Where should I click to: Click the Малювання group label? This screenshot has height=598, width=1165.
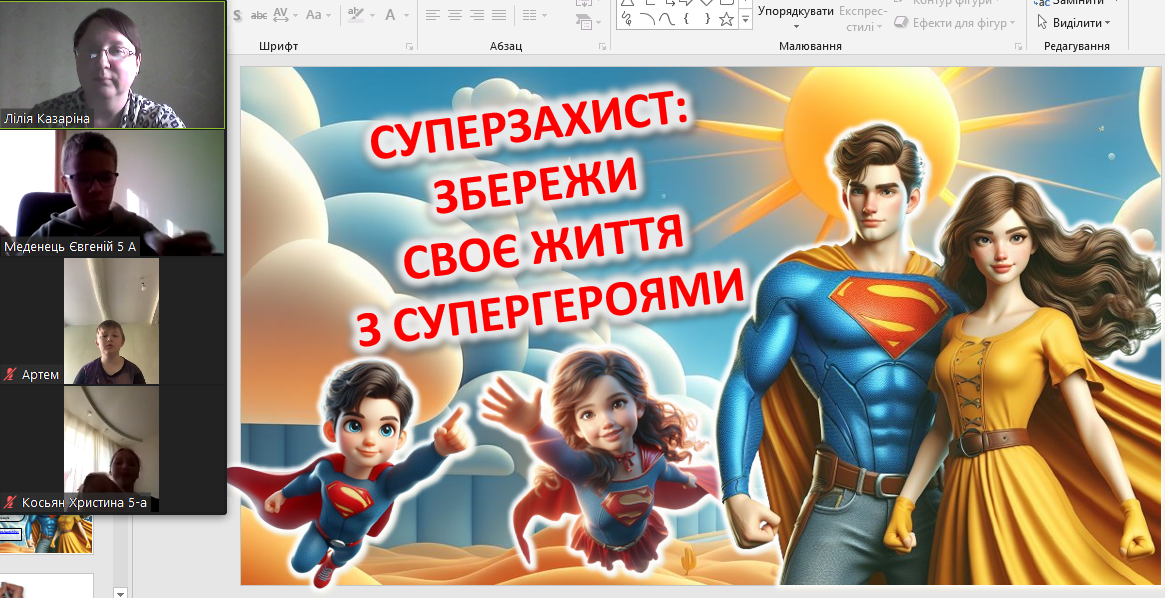click(810, 46)
